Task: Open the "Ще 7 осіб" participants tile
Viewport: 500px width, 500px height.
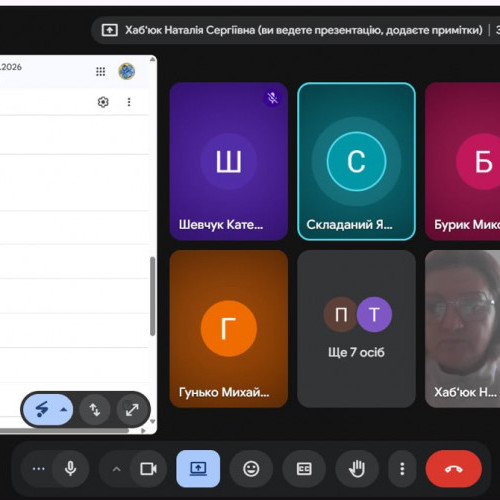Action: click(356, 329)
